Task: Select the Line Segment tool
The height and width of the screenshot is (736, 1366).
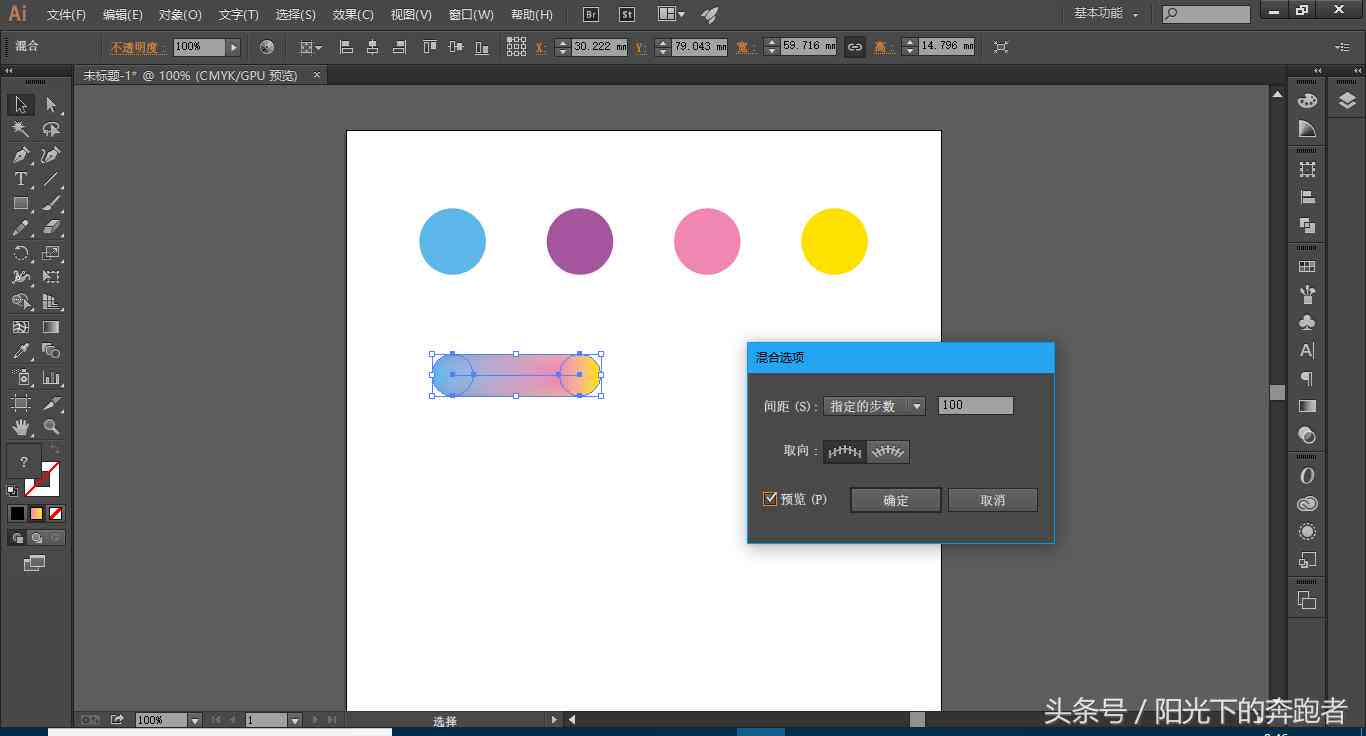Action: (x=51, y=179)
